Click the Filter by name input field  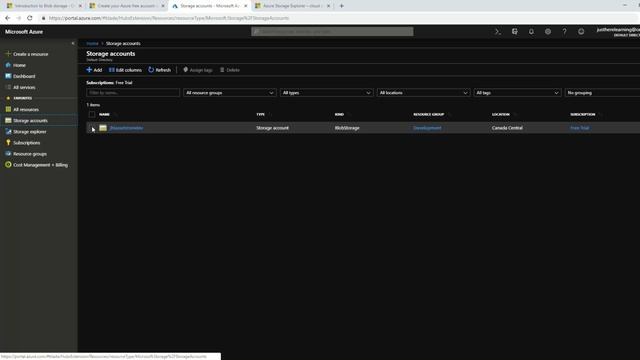click(x=133, y=93)
